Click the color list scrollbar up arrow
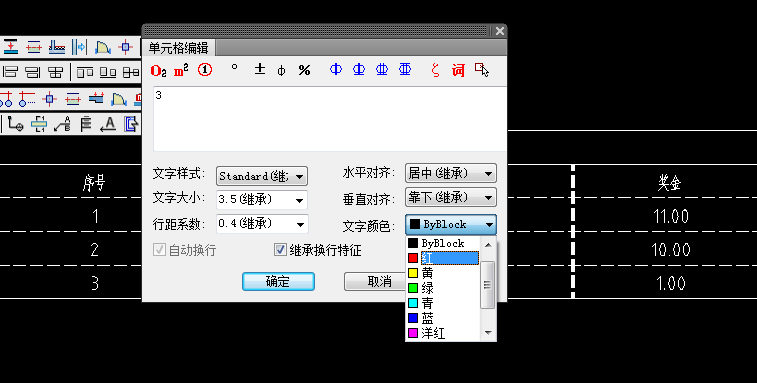This screenshot has width=757, height=383. click(x=488, y=245)
